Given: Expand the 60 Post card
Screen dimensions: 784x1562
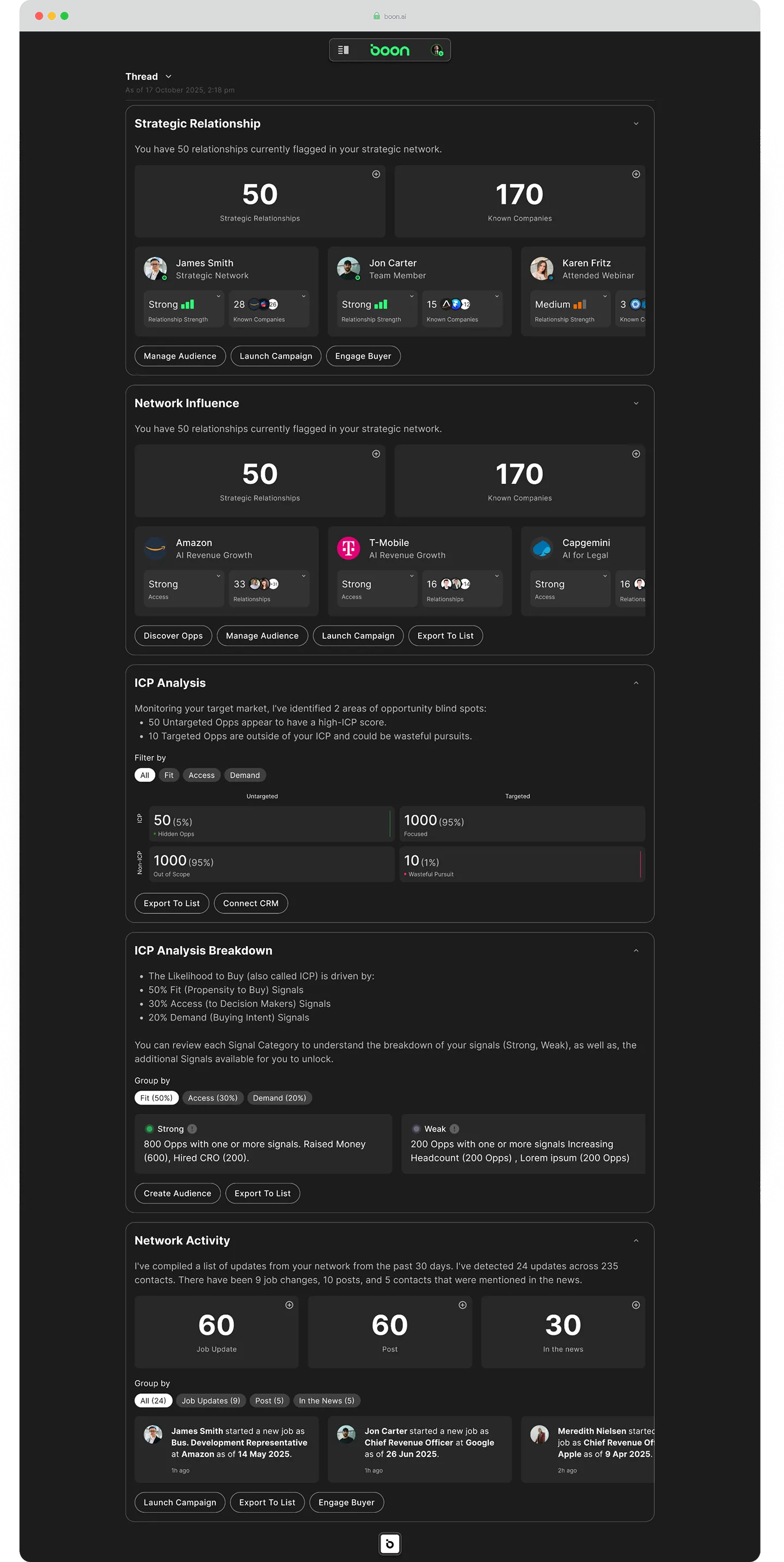Looking at the screenshot, I should click(x=462, y=1305).
